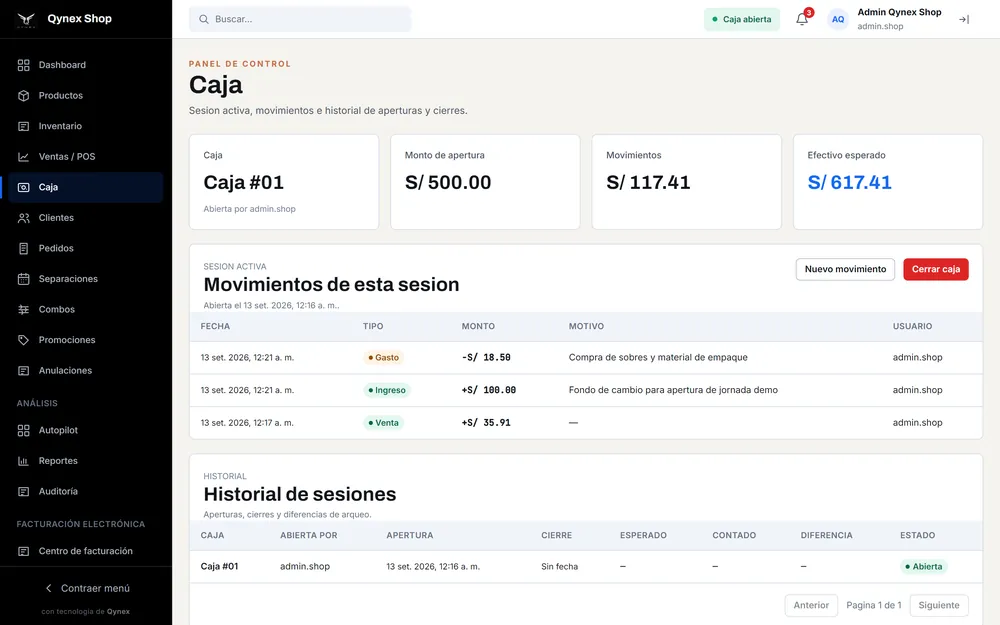Click the Qynex Shop logo icon
The width and height of the screenshot is (1000, 625).
tap(26, 19)
